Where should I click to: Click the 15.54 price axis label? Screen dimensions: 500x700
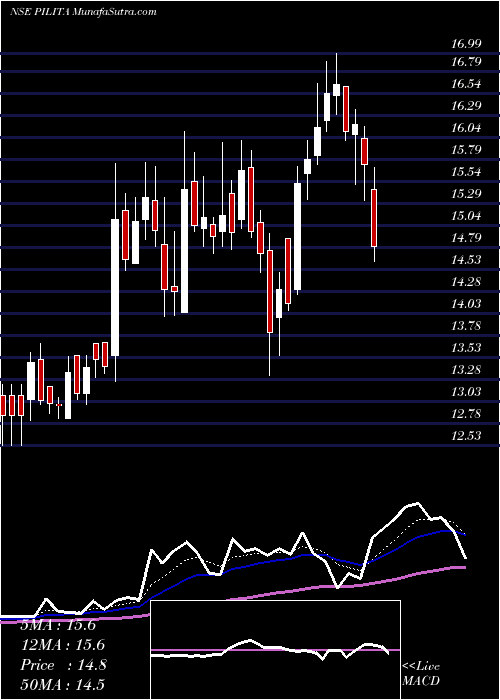(466, 171)
